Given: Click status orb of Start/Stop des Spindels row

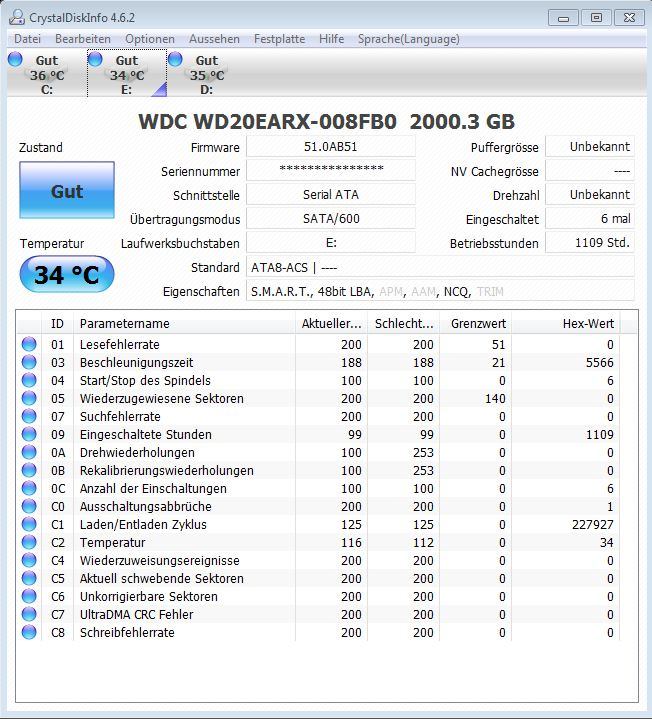Looking at the screenshot, I should coord(29,380).
